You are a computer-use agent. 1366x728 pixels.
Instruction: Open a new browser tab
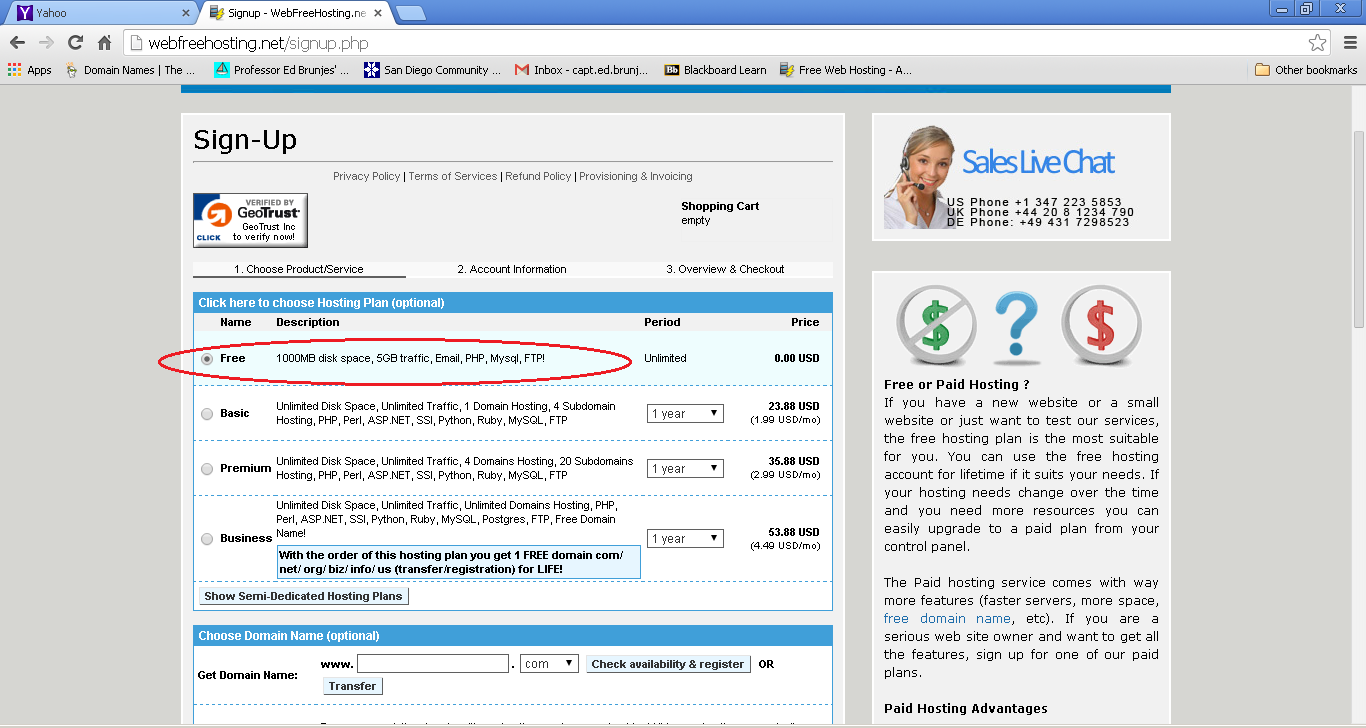click(411, 13)
